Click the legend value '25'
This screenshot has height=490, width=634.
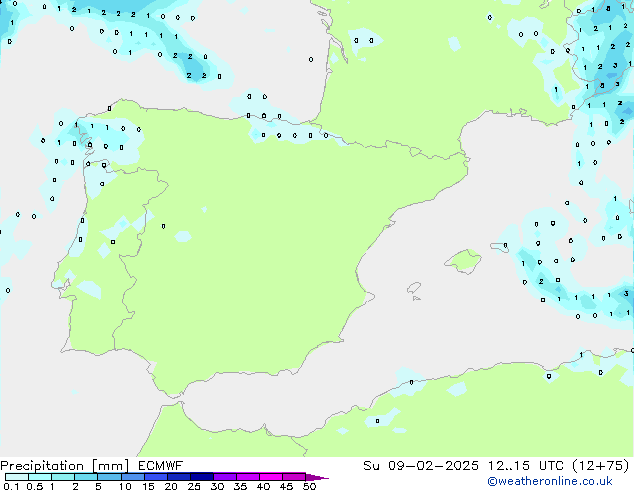[194, 486]
